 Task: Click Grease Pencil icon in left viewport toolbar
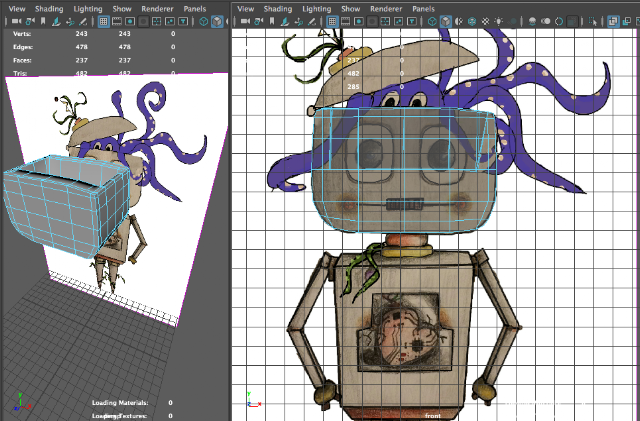(x=83, y=21)
